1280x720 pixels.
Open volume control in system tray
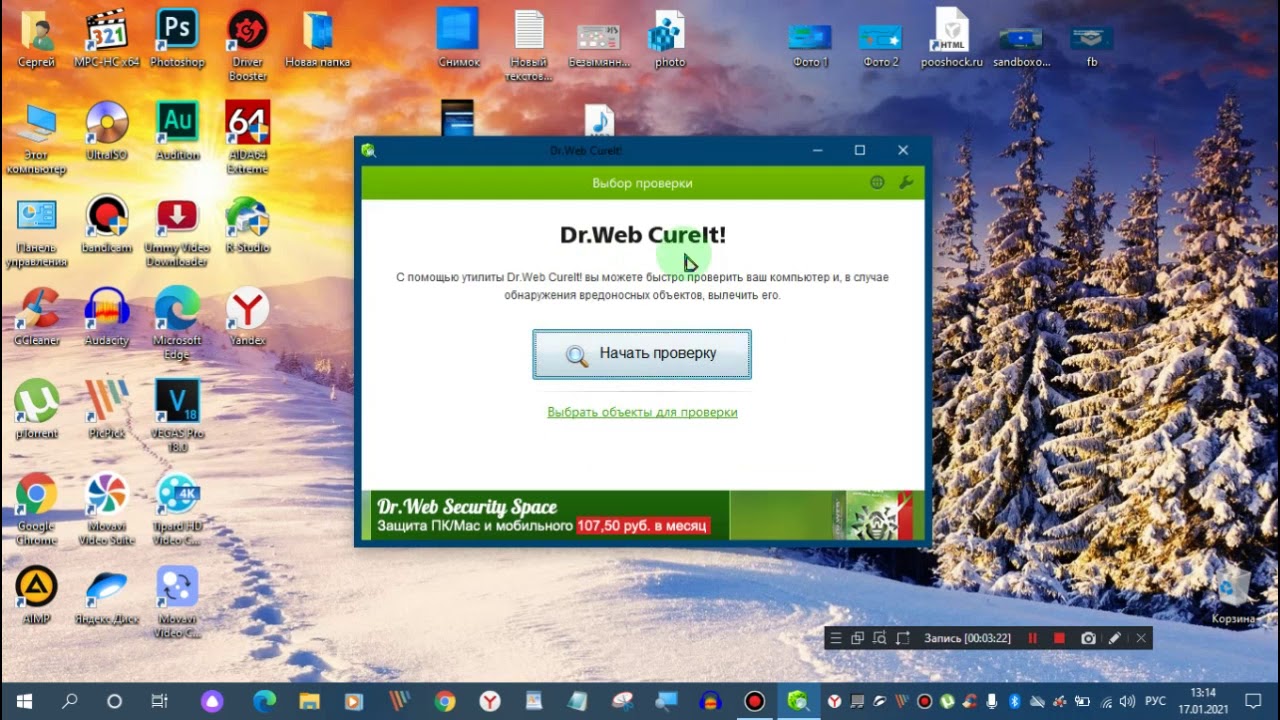point(1127,702)
